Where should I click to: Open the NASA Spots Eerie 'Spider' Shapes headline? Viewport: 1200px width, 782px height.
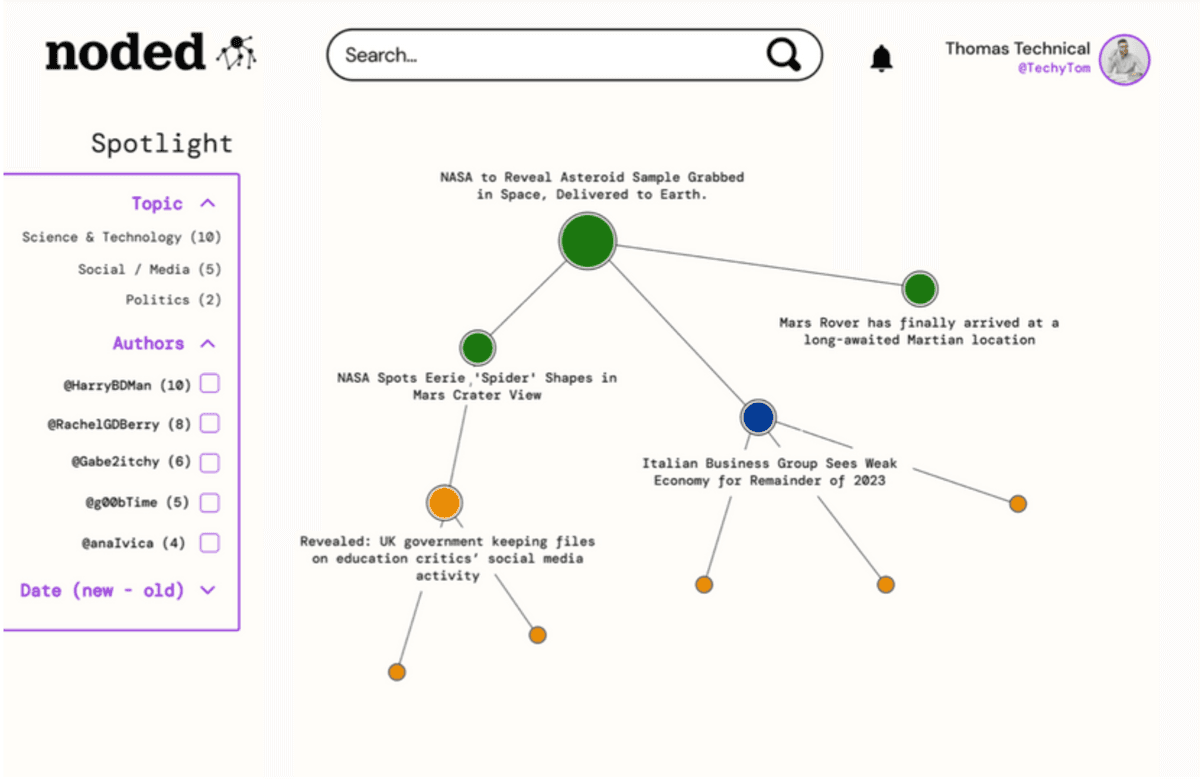[477, 386]
